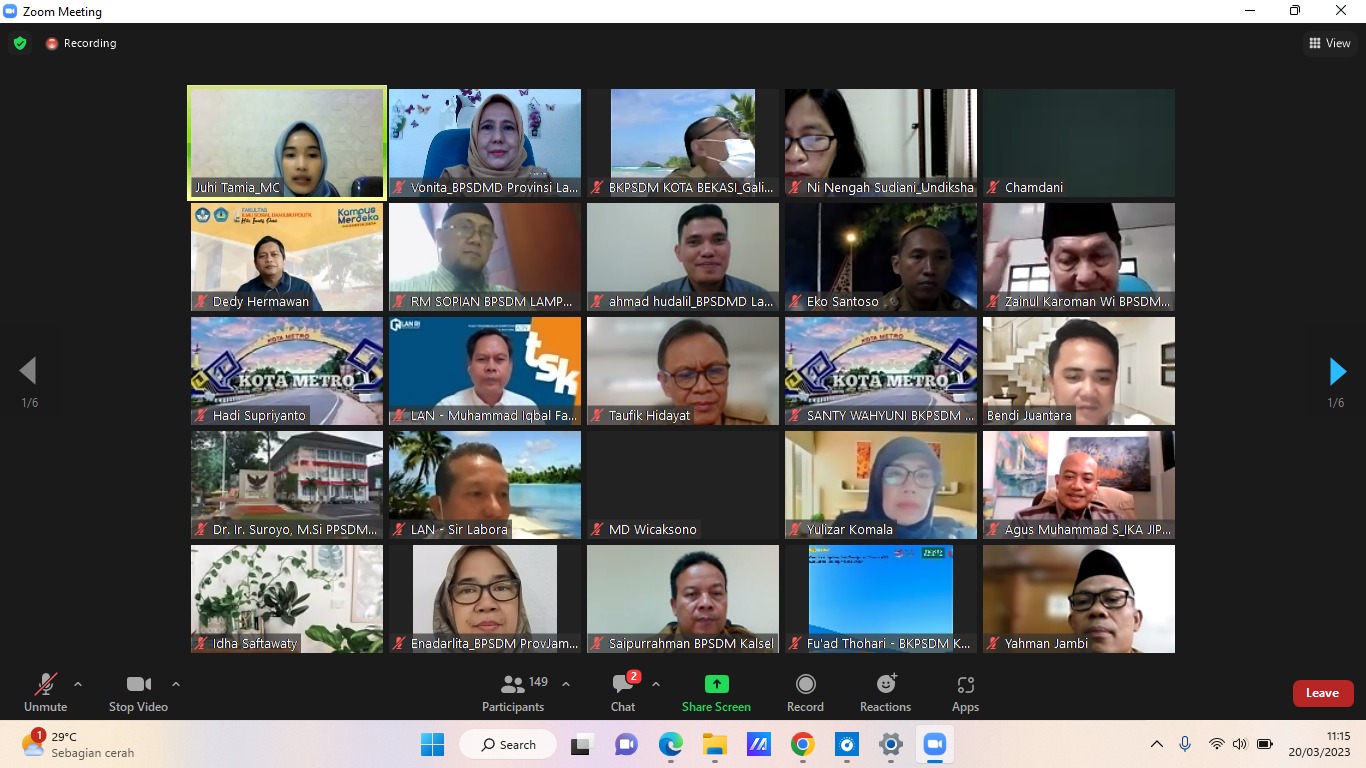Open the Windows Start menu
Viewport: 1366px width, 768px height.
(x=432, y=744)
